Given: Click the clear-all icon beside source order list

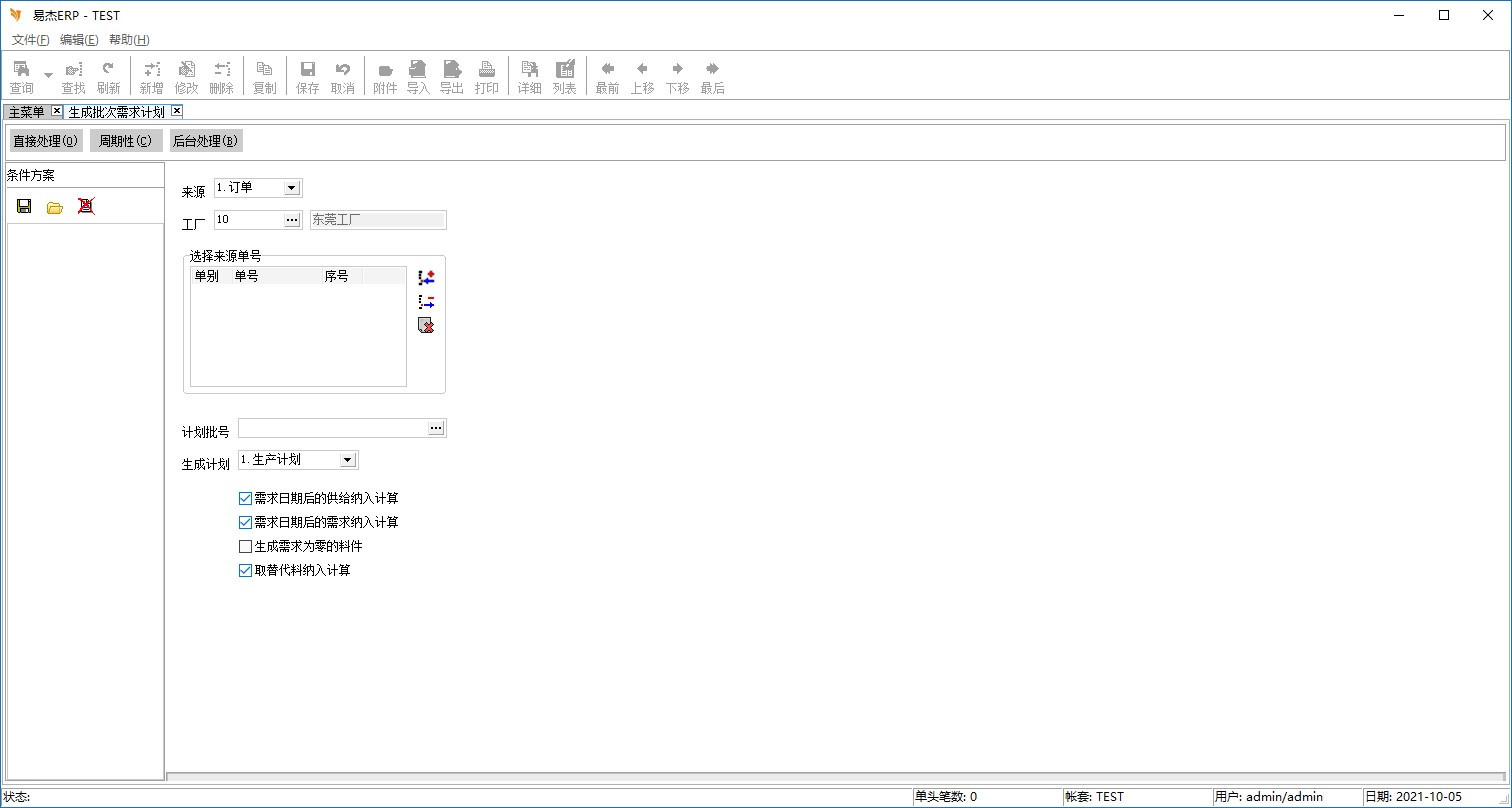Looking at the screenshot, I should [426, 326].
